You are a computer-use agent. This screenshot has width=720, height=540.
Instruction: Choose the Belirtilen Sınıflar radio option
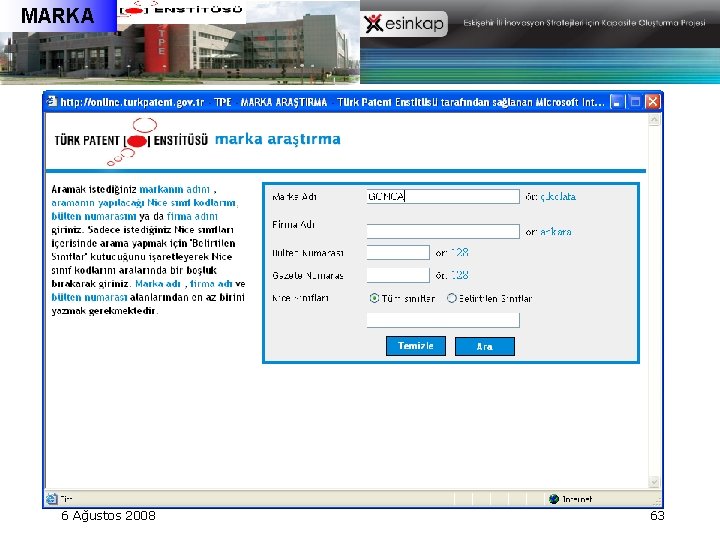pyautogui.click(x=452, y=298)
